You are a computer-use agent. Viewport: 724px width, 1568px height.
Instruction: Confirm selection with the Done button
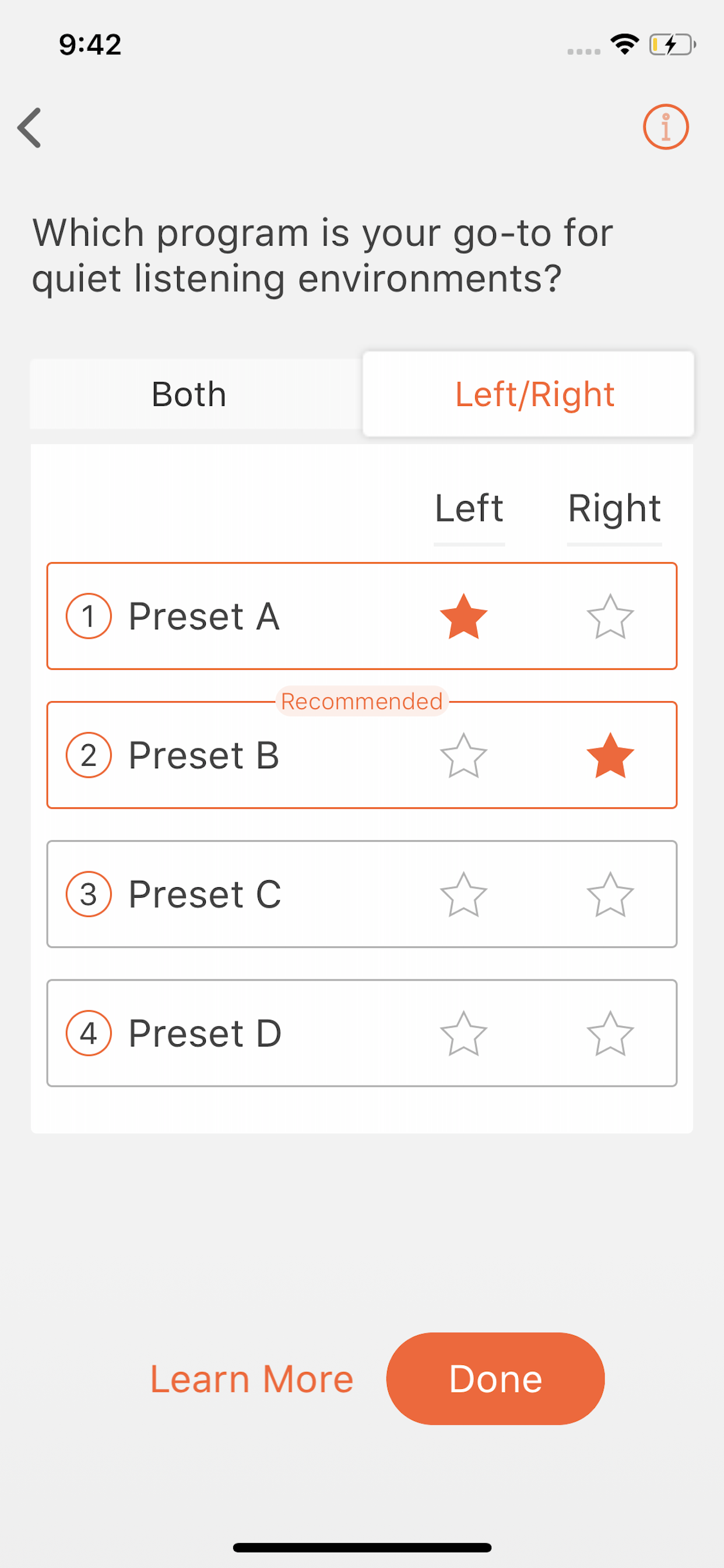click(x=495, y=1378)
